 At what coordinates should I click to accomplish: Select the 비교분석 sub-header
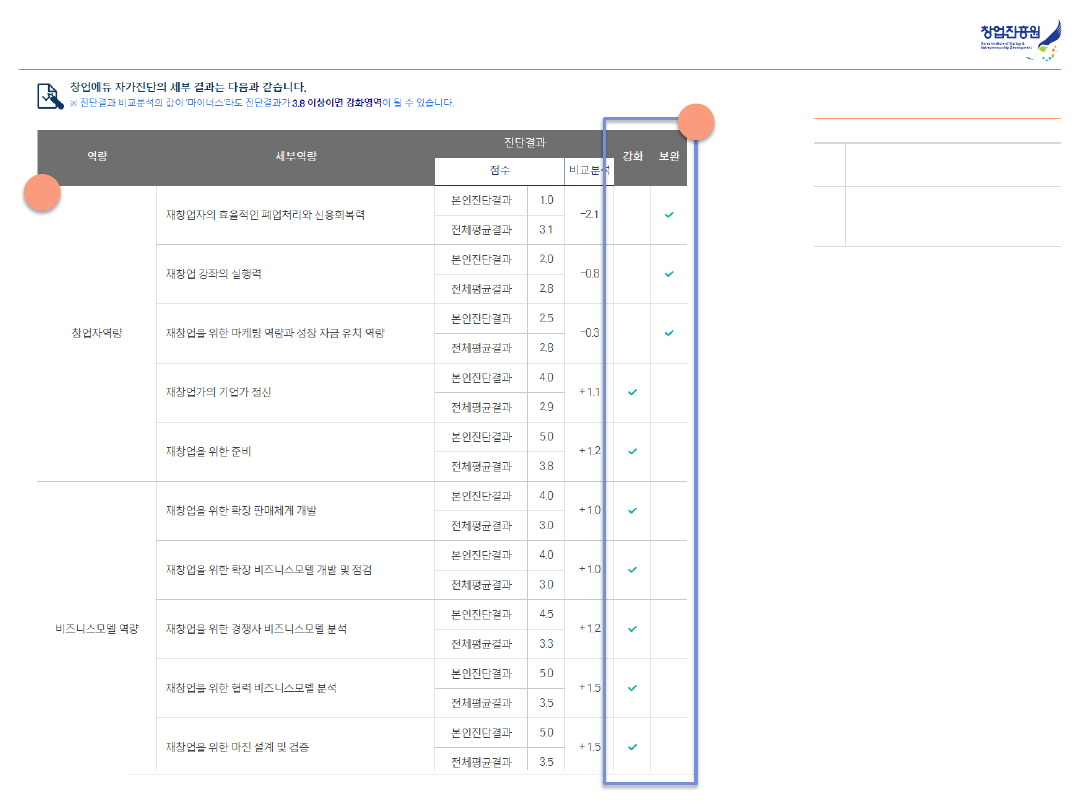(589, 170)
